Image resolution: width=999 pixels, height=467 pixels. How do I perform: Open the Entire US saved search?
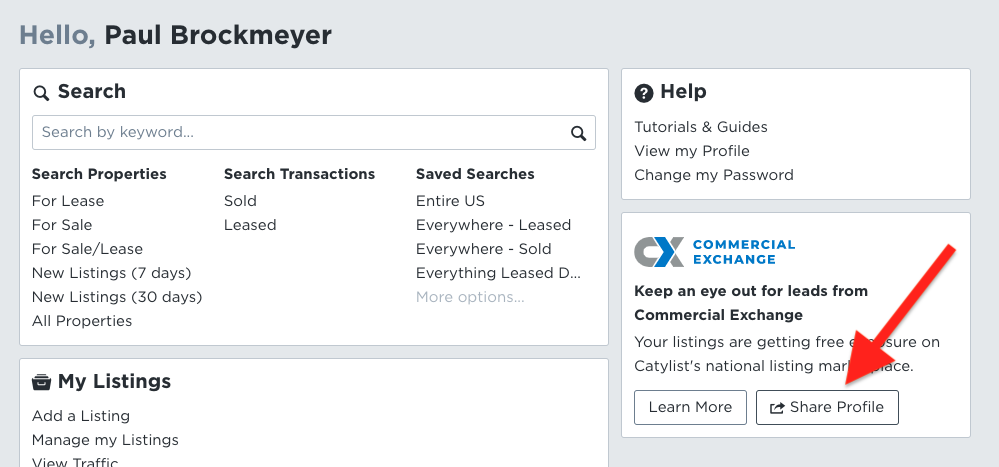tap(450, 201)
